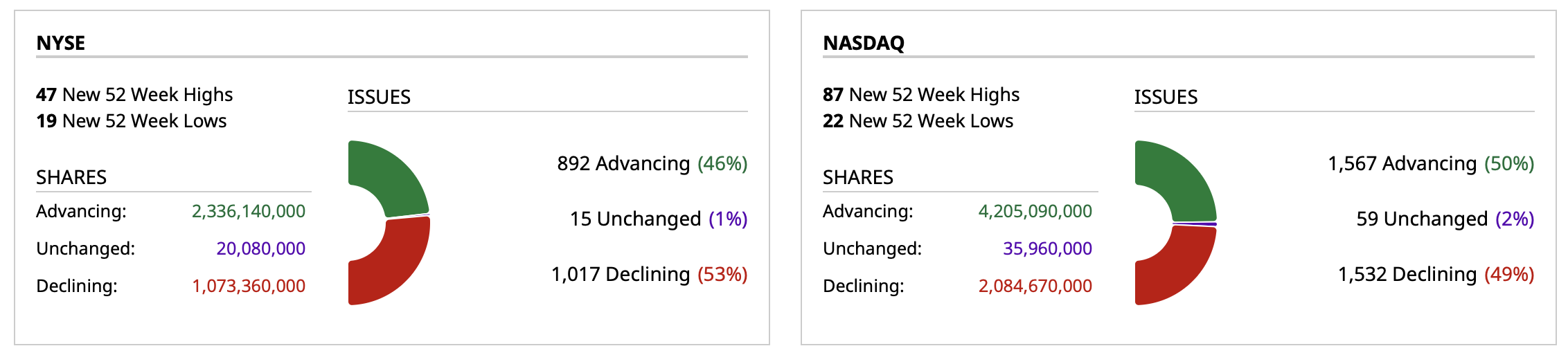The width and height of the screenshot is (1568, 364).
Task: Click NYSE unchanged shares value 20,080,000
Action: (260, 248)
